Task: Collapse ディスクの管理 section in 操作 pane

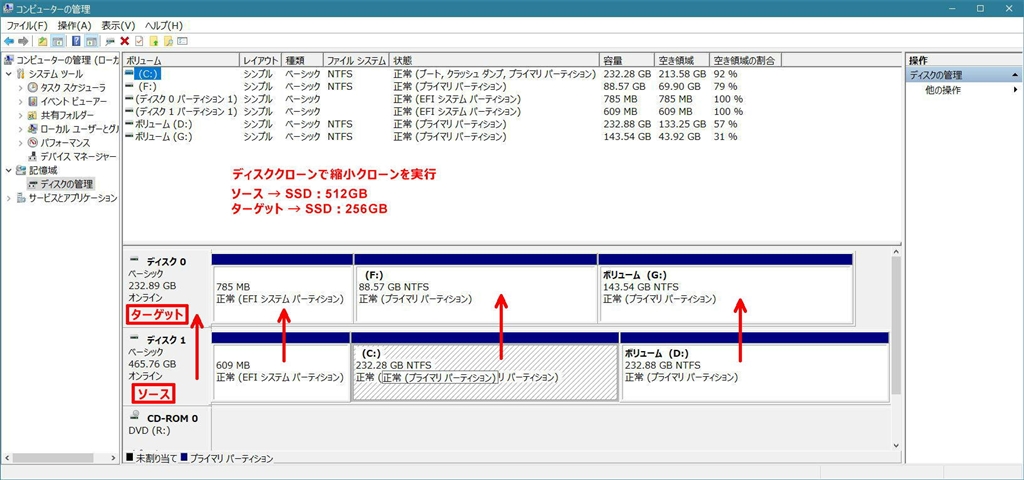Action: (1015, 75)
